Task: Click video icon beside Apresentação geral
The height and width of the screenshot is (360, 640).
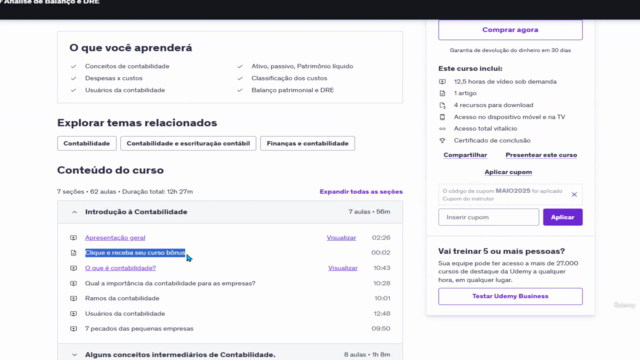Action: (73, 238)
